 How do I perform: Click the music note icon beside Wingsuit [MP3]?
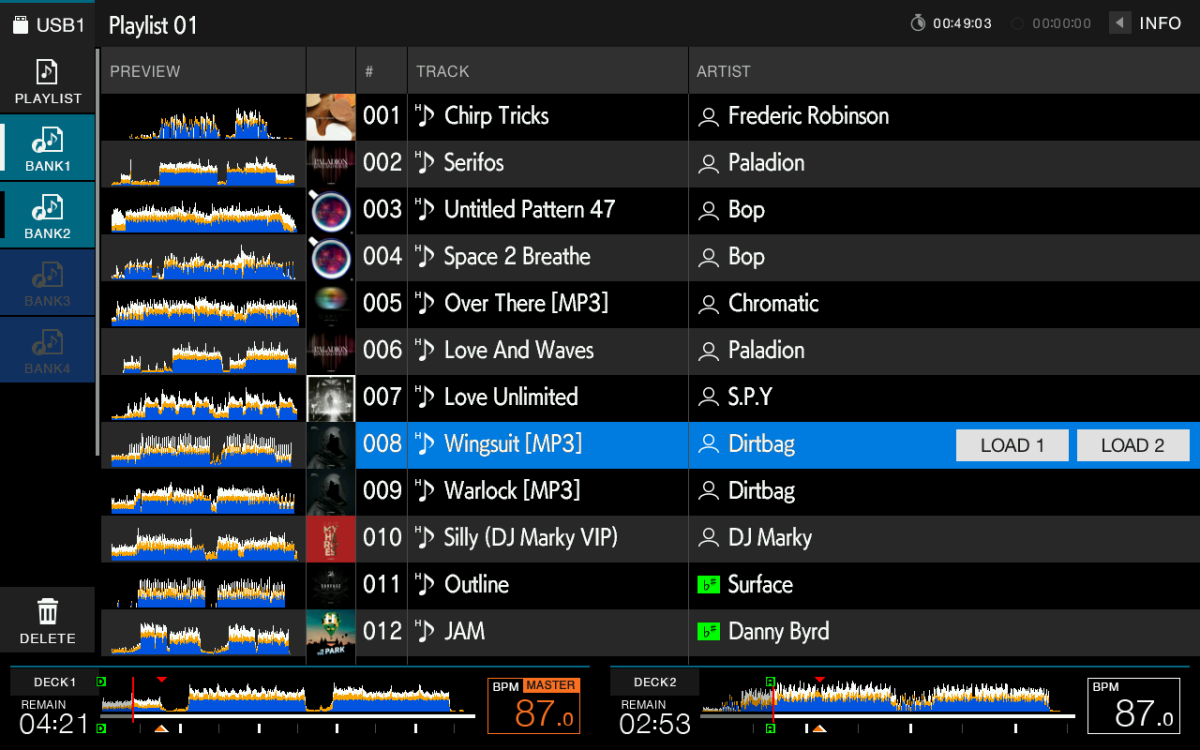[423, 444]
